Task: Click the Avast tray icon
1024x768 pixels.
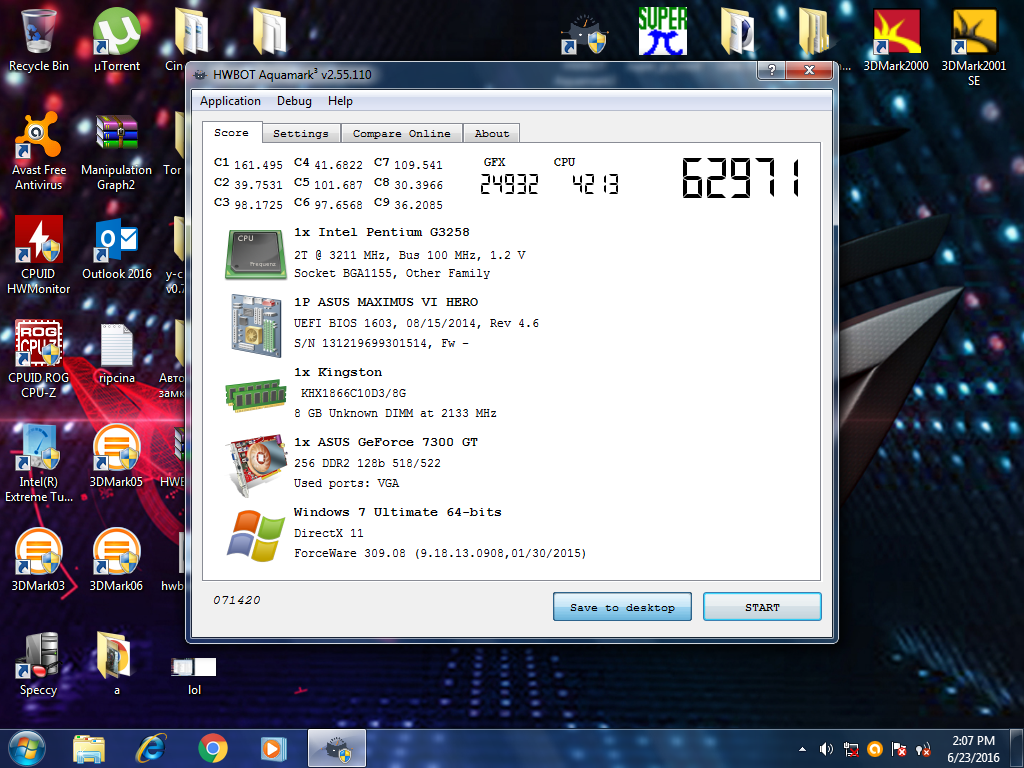Action: 875,749
